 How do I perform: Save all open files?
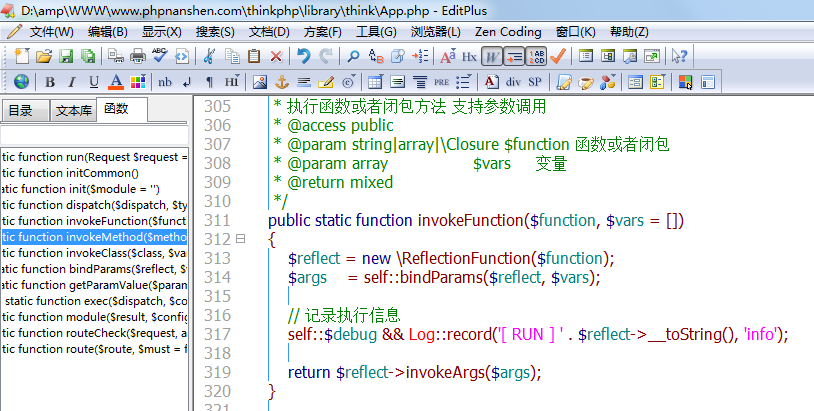(x=88, y=56)
